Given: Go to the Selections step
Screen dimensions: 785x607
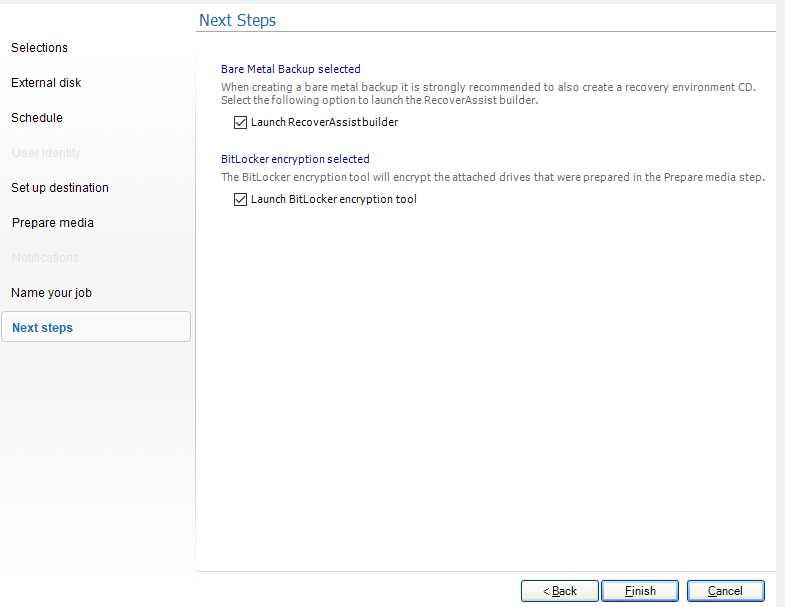Looking at the screenshot, I should 40,48.
